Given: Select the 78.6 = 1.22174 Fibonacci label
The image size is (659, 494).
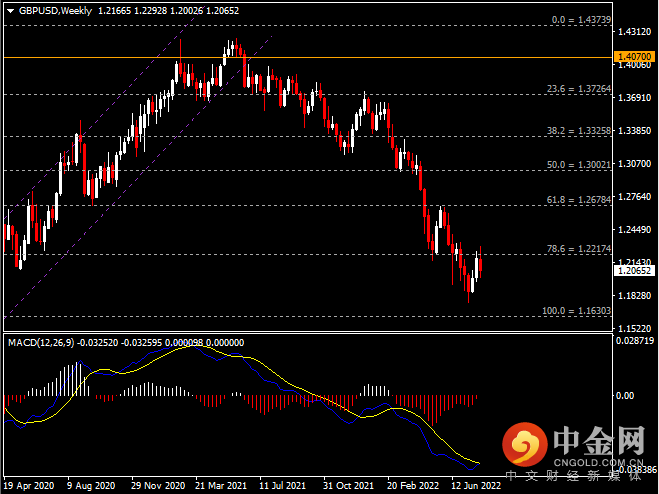Looking at the screenshot, I should point(577,248).
